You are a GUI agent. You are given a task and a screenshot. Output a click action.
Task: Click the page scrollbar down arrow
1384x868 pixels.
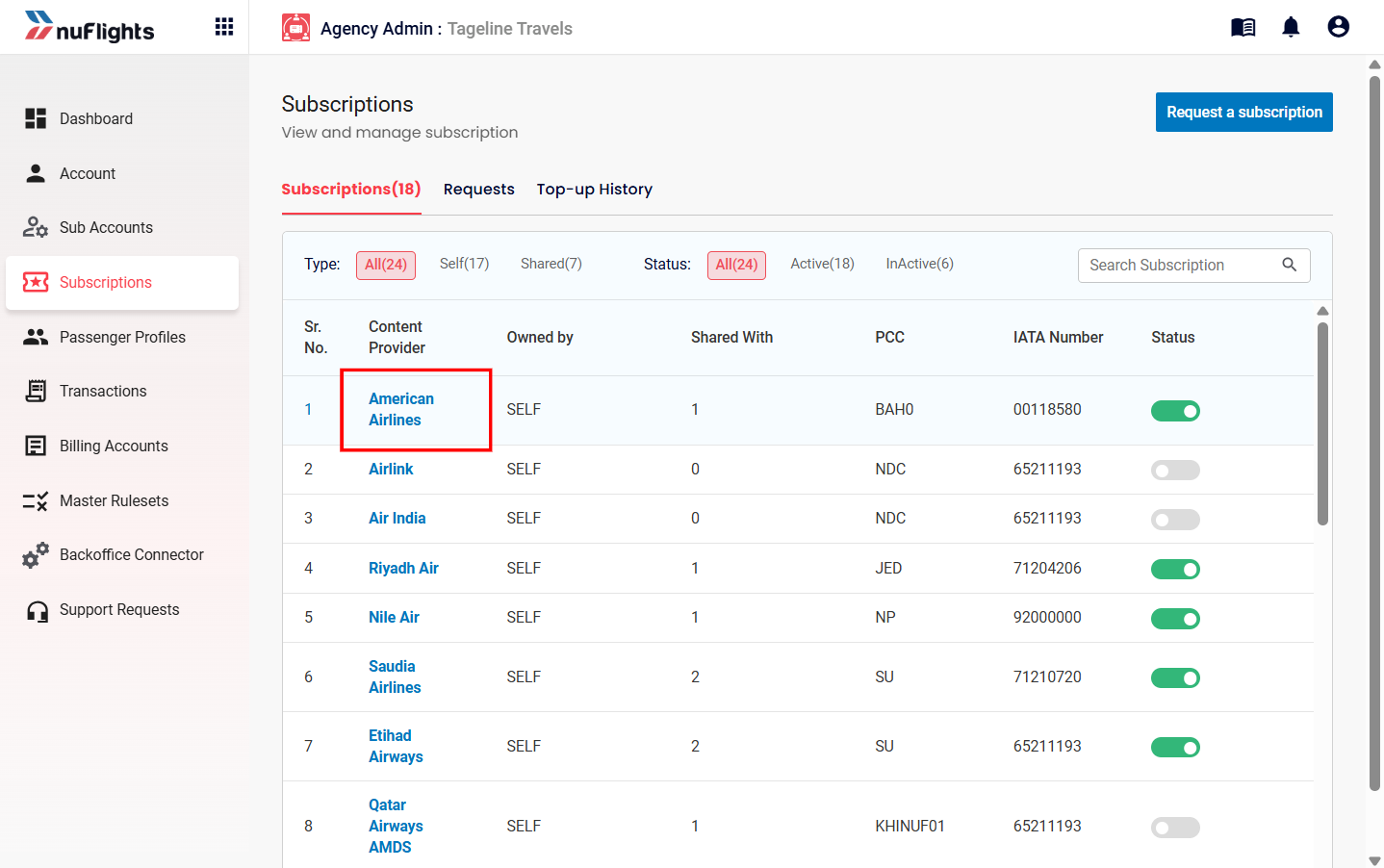tap(1374, 860)
